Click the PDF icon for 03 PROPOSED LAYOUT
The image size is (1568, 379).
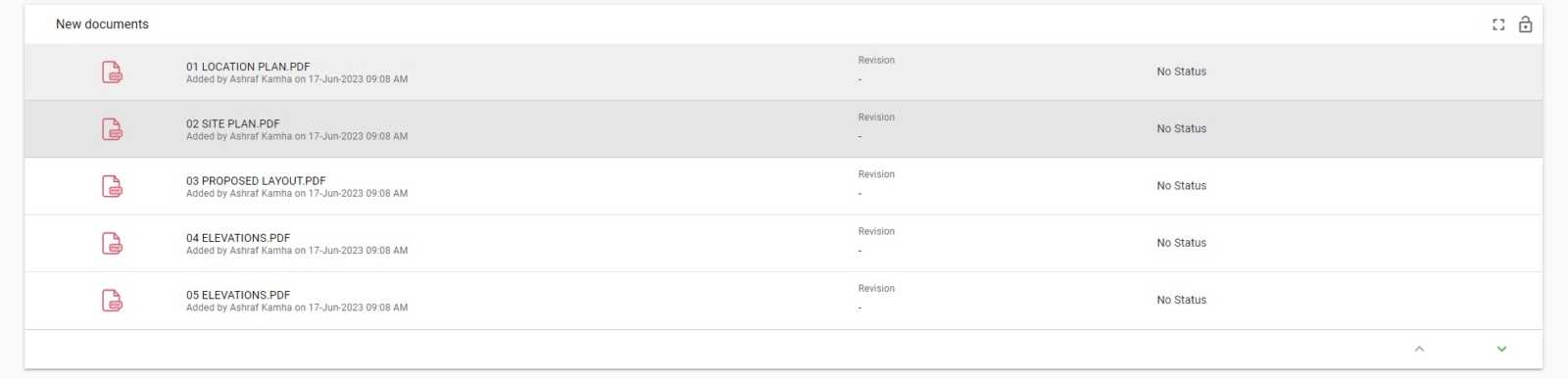click(113, 186)
